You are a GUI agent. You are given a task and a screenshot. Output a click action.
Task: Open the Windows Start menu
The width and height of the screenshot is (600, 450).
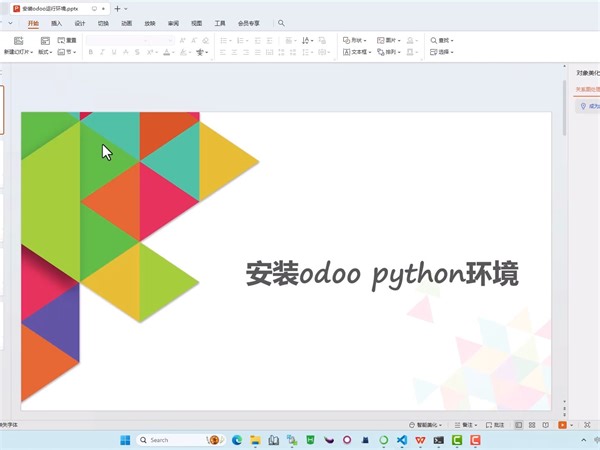coord(125,440)
